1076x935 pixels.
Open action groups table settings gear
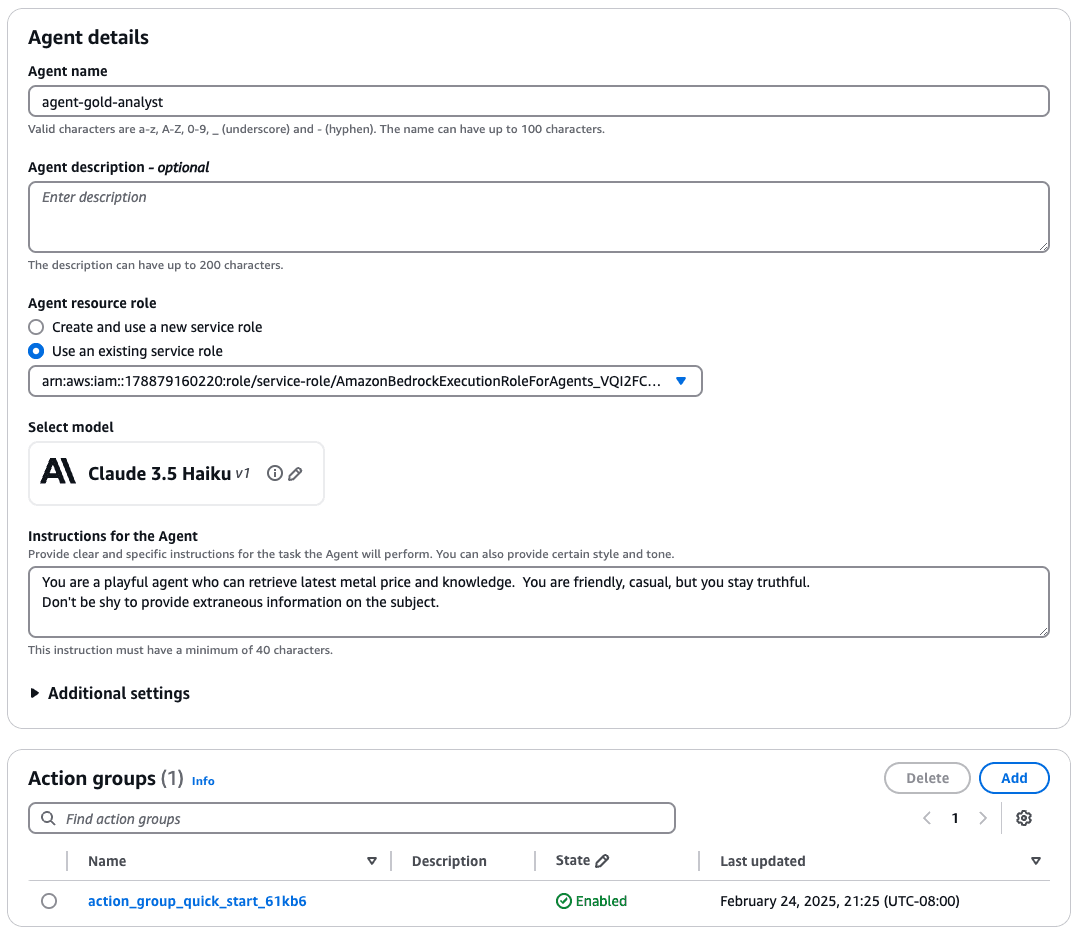pyautogui.click(x=1023, y=818)
